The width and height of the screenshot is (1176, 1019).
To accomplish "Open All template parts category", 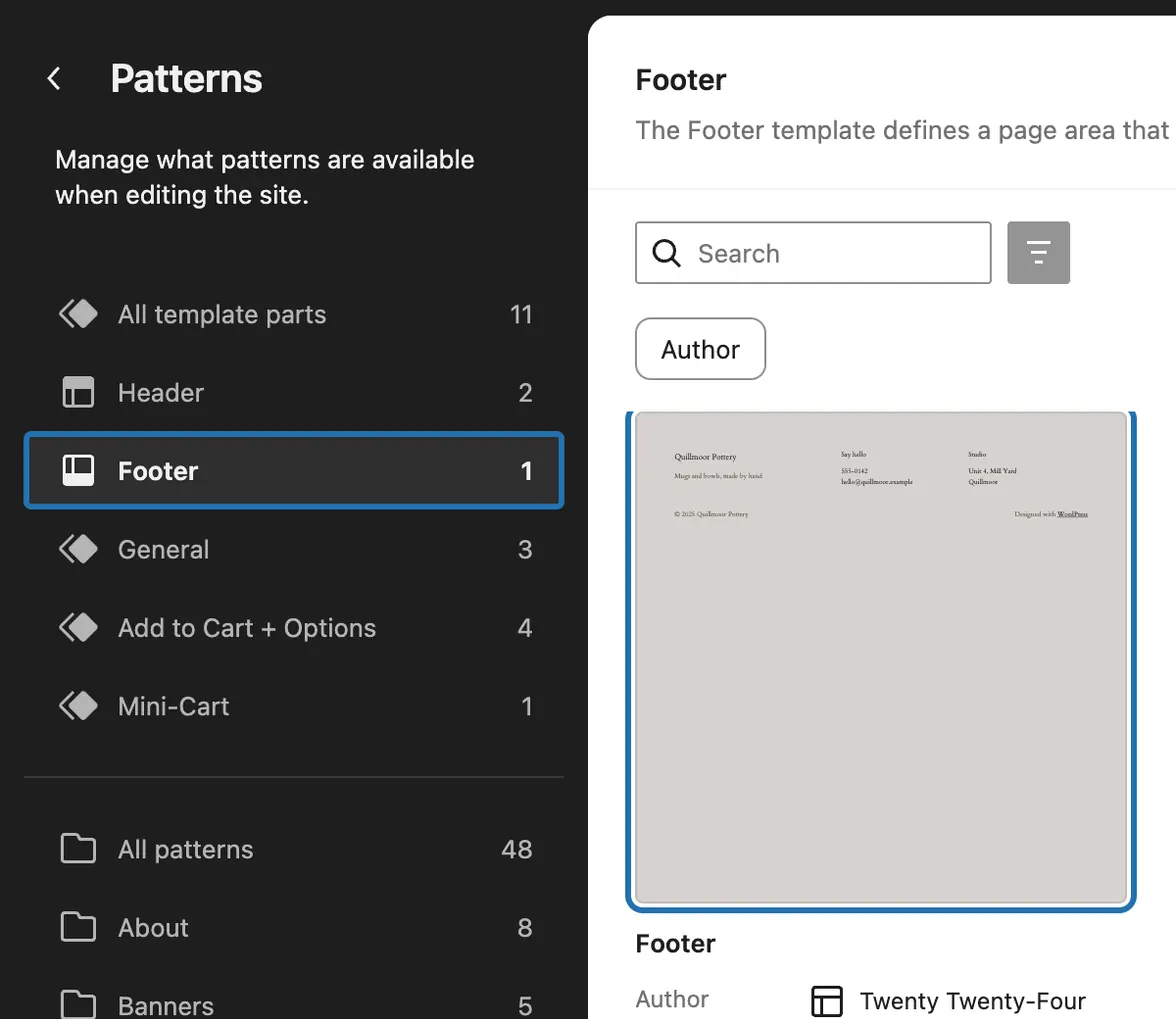I will [x=294, y=314].
